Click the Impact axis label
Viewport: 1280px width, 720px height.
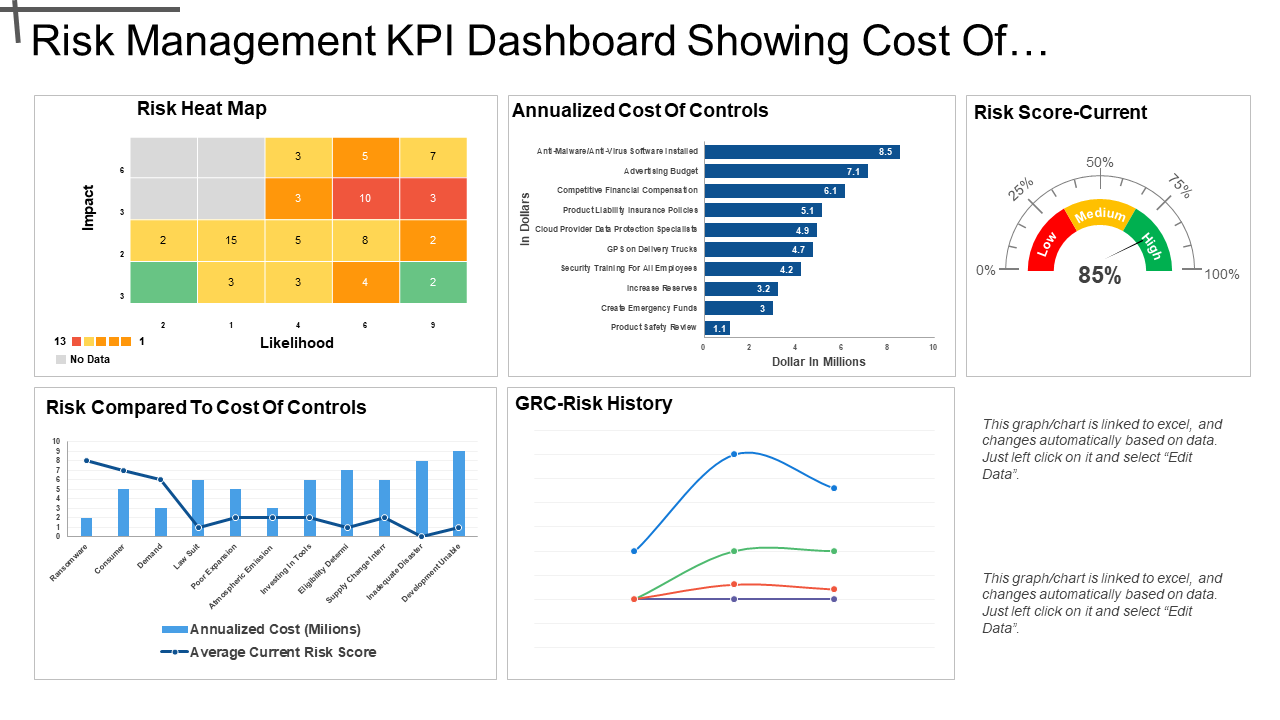[x=88, y=207]
